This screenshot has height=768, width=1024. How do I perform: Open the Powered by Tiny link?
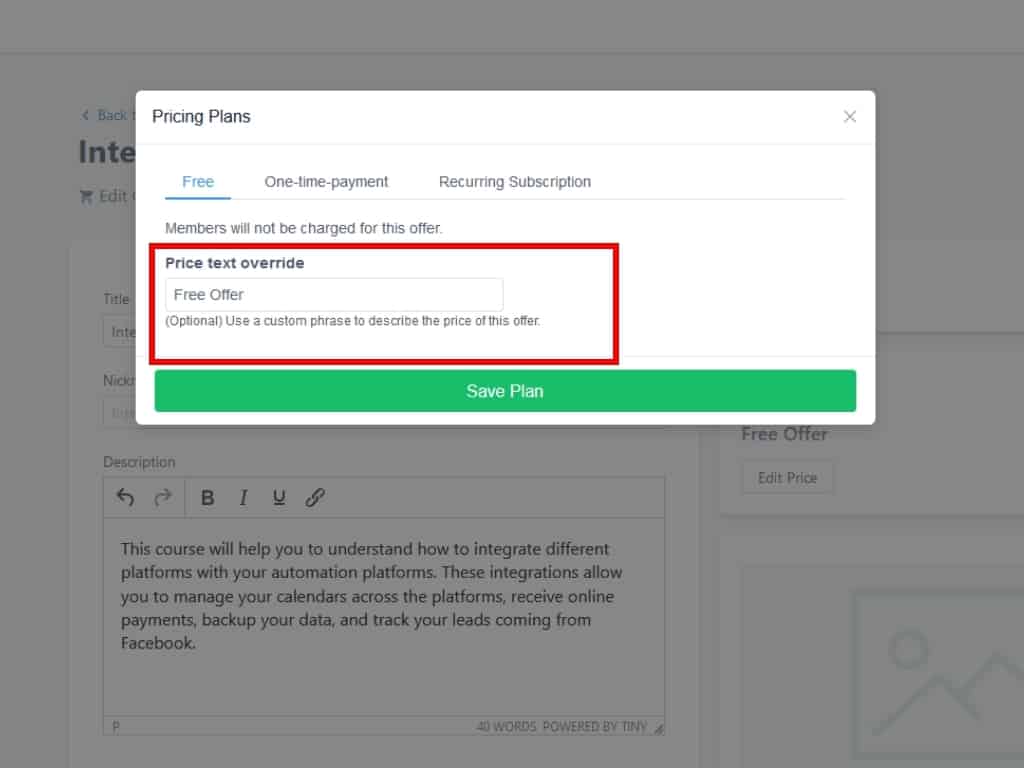(594, 727)
